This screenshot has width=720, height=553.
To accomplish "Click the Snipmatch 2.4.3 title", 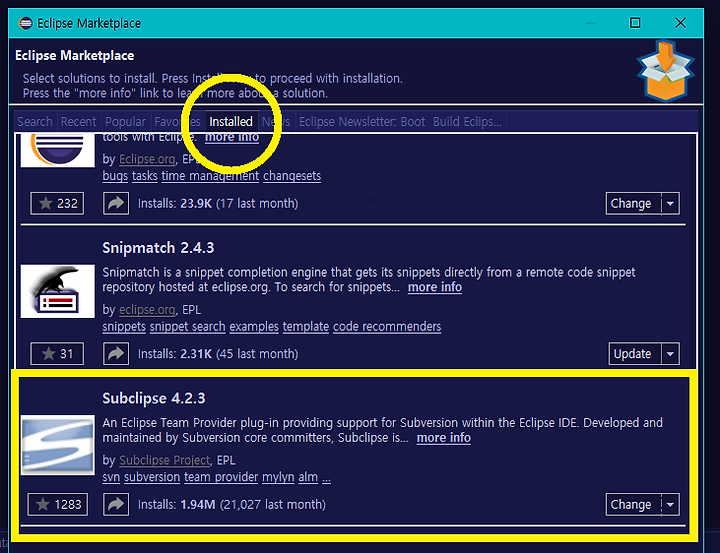I will click(x=158, y=248).
